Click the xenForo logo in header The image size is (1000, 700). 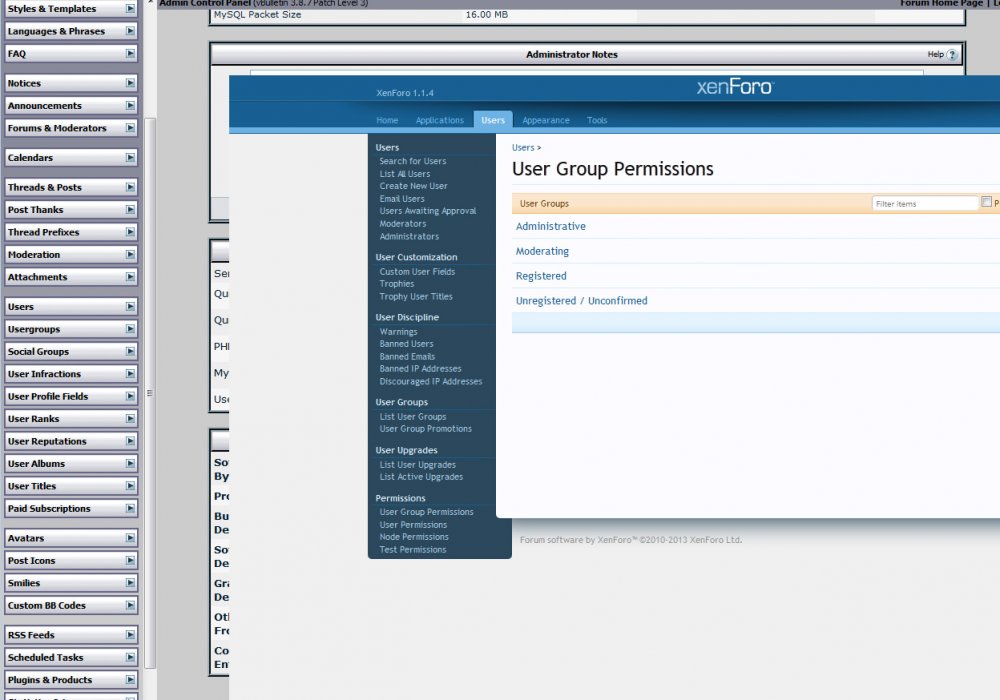click(734, 88)
